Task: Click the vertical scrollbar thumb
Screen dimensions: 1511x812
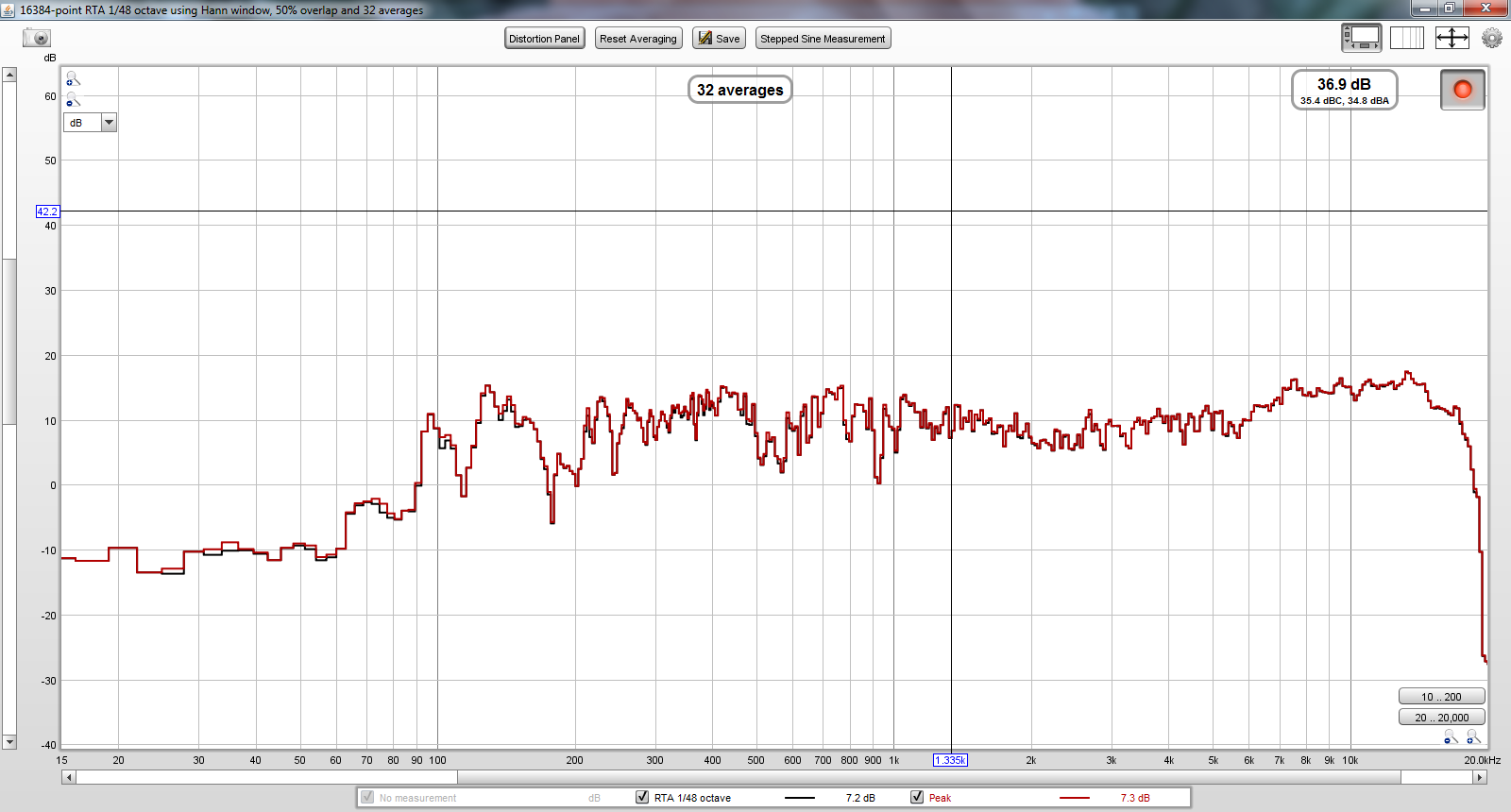Action: [x=9, y=341]
